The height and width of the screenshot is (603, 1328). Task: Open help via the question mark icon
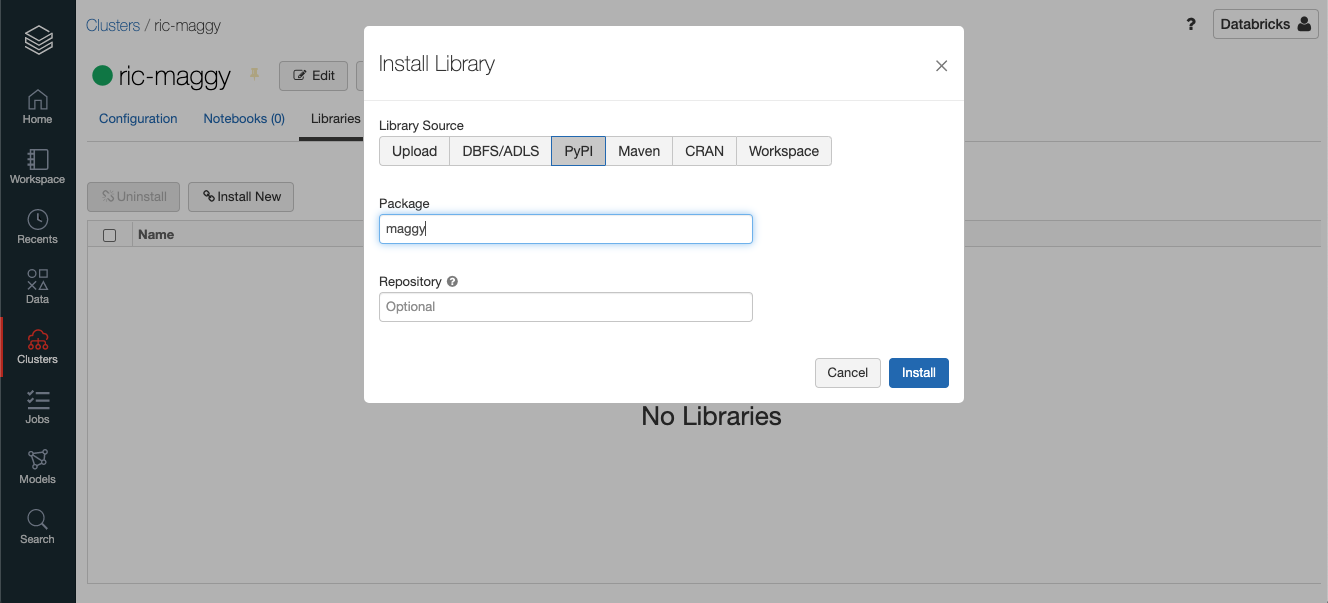coord(1190,24)
